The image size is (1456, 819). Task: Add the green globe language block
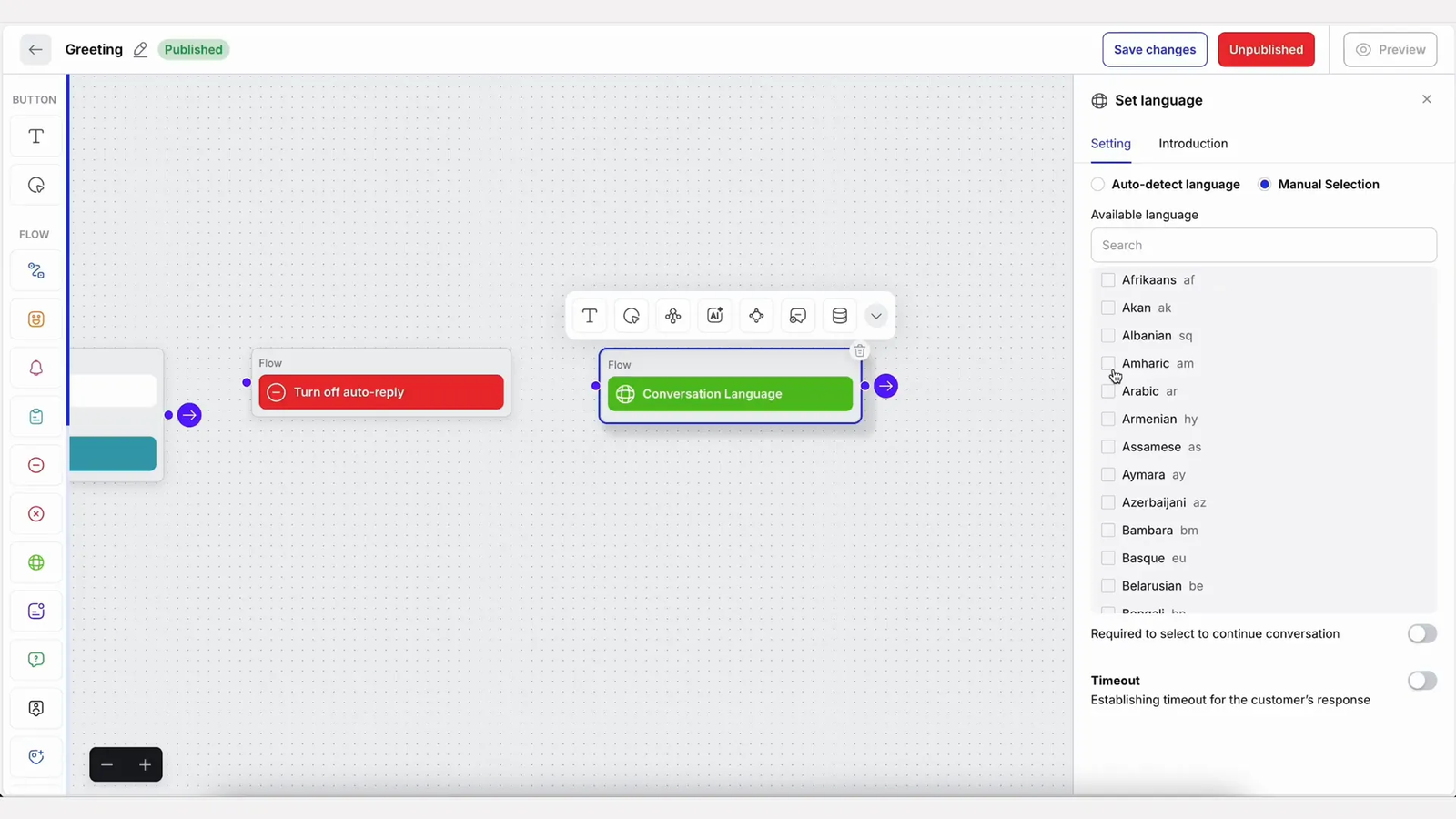[x=36, y=562]
